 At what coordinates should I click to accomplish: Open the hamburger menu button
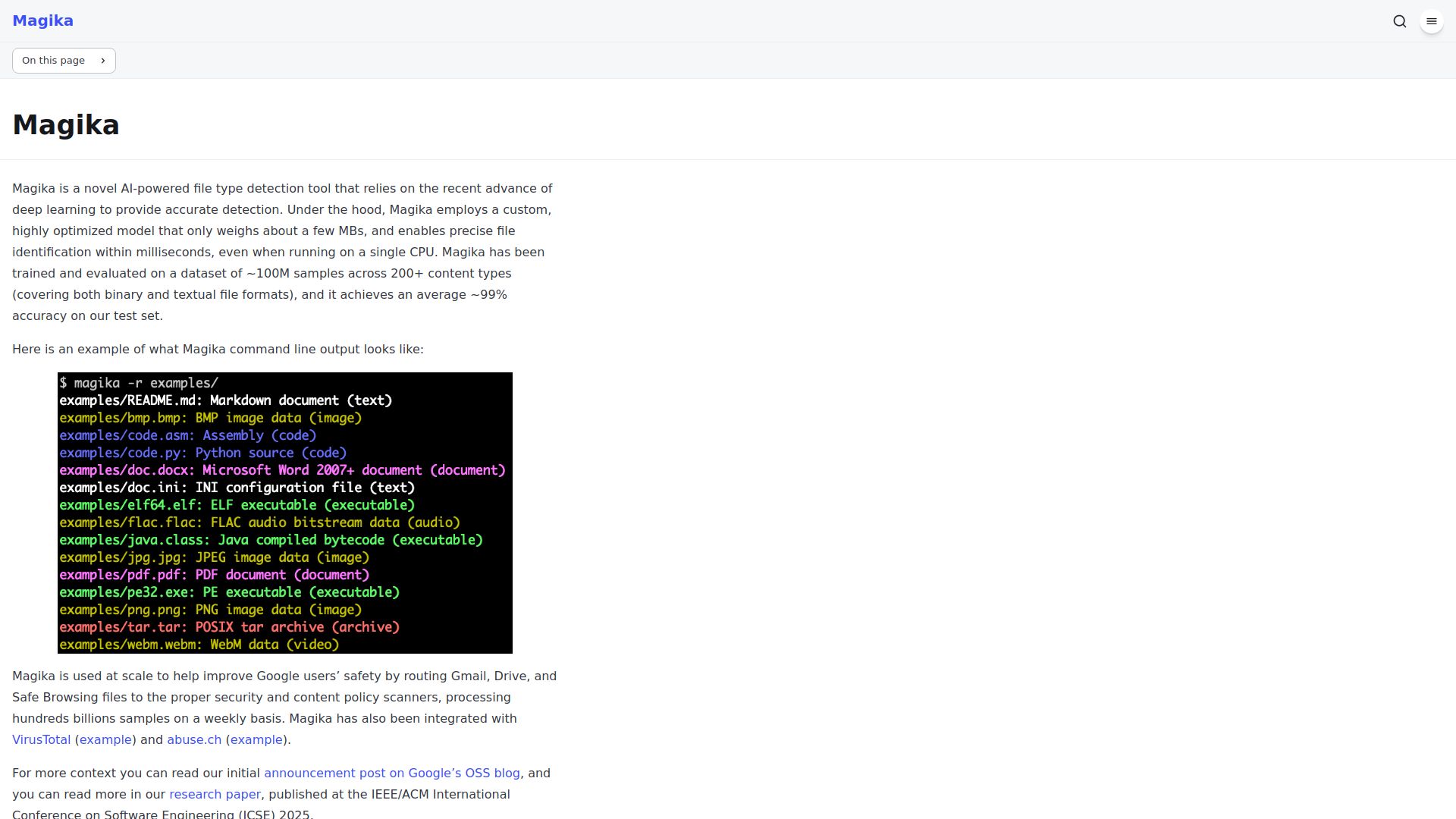1432,21
